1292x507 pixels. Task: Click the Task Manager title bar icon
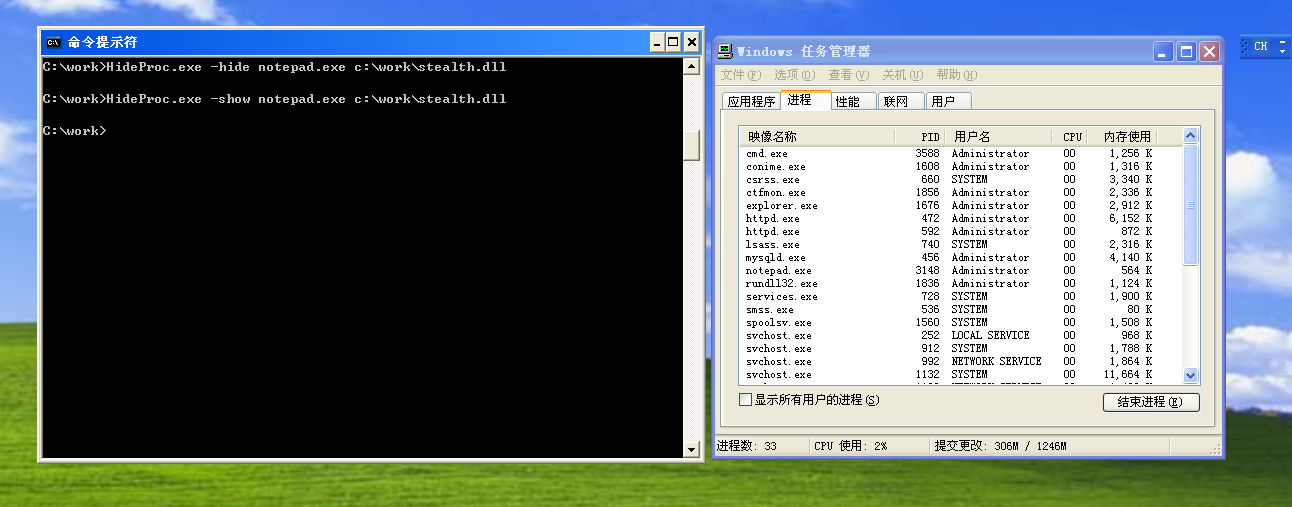725,51
